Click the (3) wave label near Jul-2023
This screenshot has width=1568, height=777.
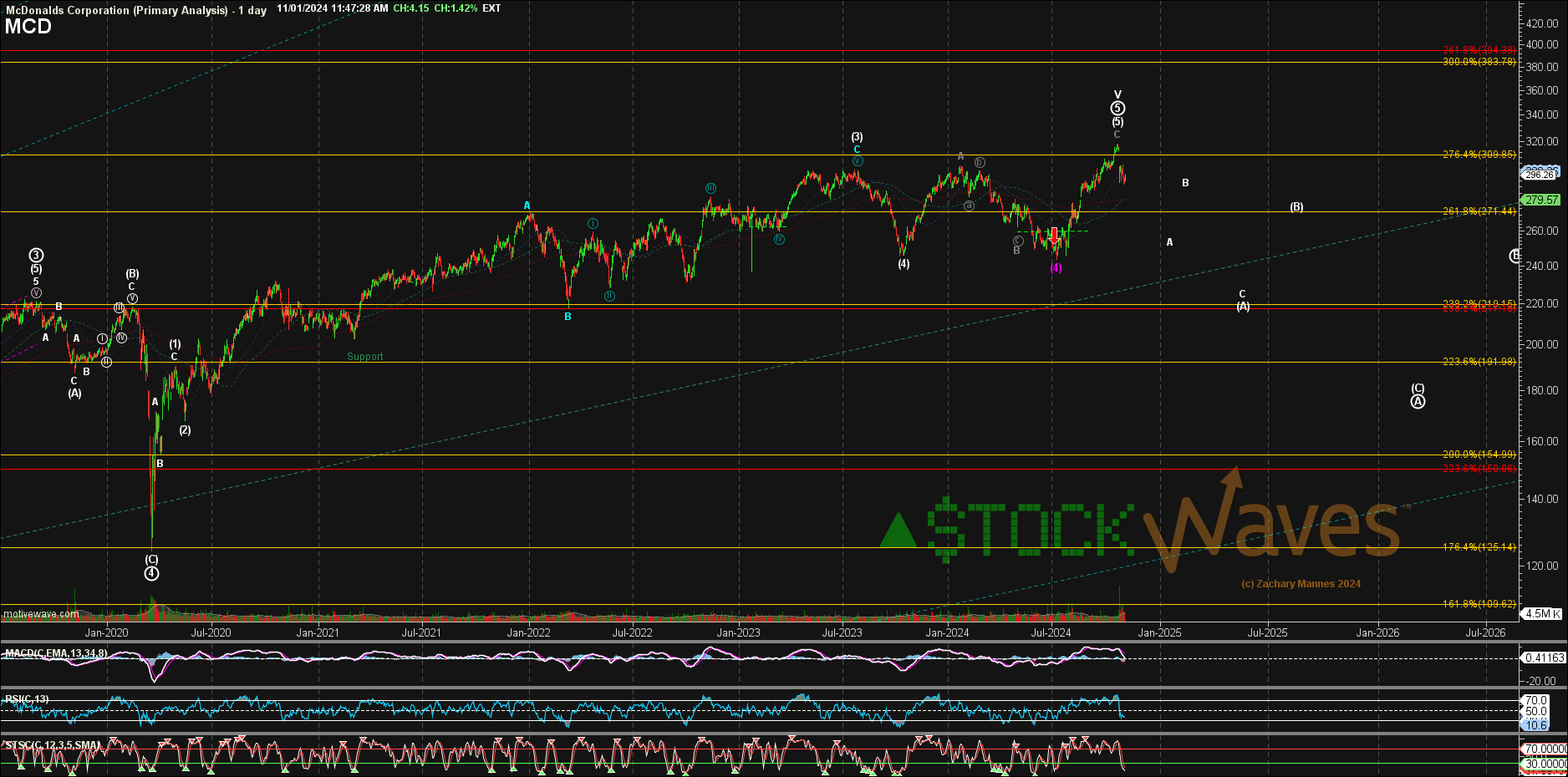tap(857, 137)
